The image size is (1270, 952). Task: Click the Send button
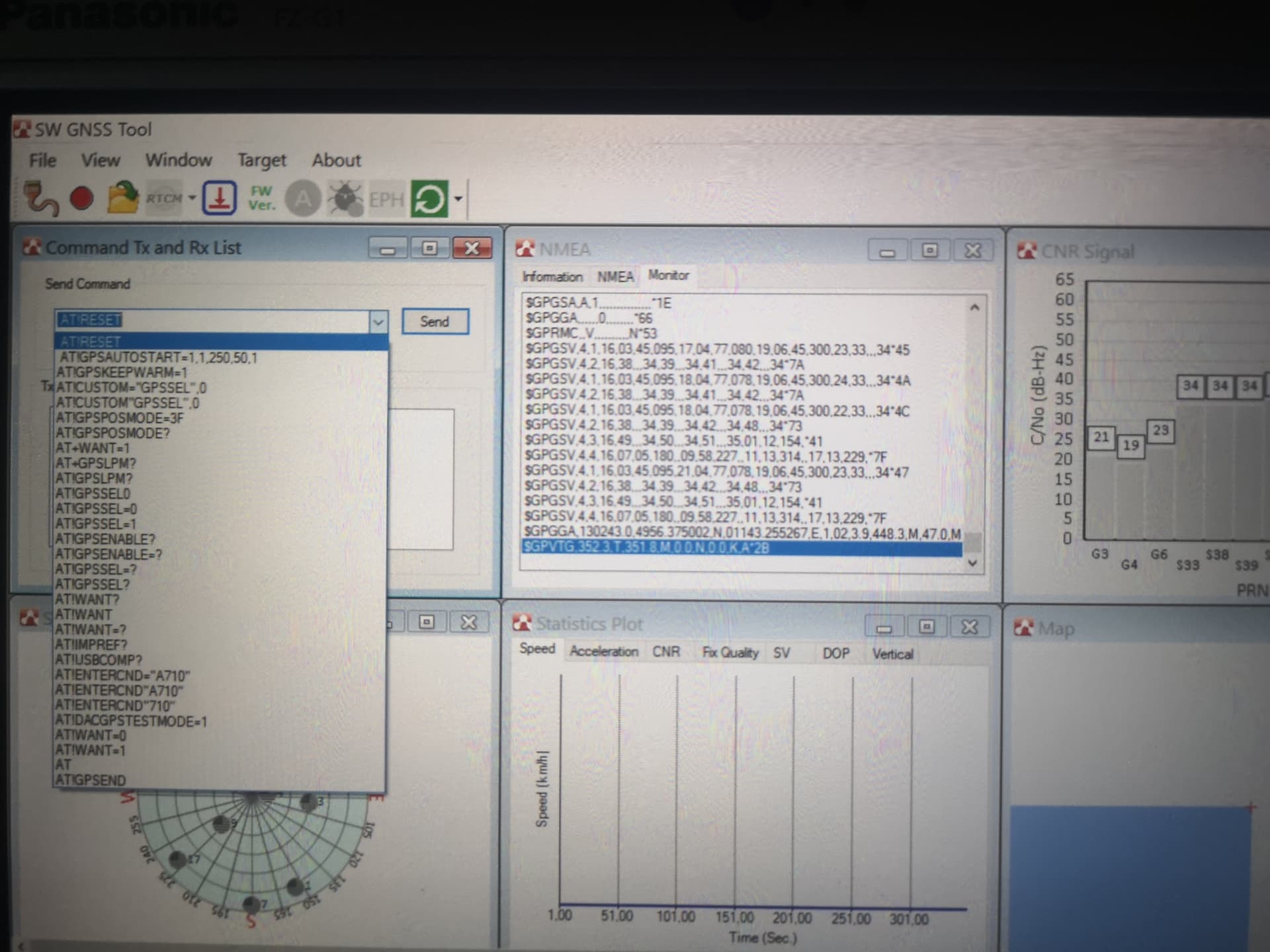(435, 322)
